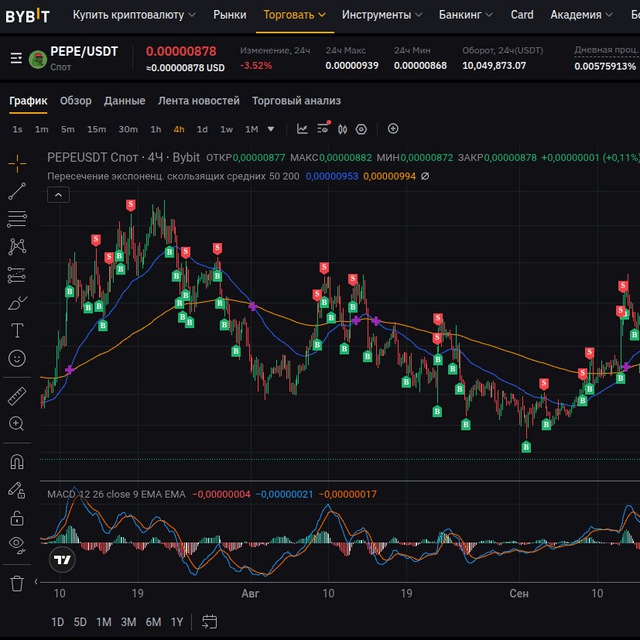The height and width of the screenshot is (640, 640).
Task: Open order display settings icon
Action: [x=323, y=128]
